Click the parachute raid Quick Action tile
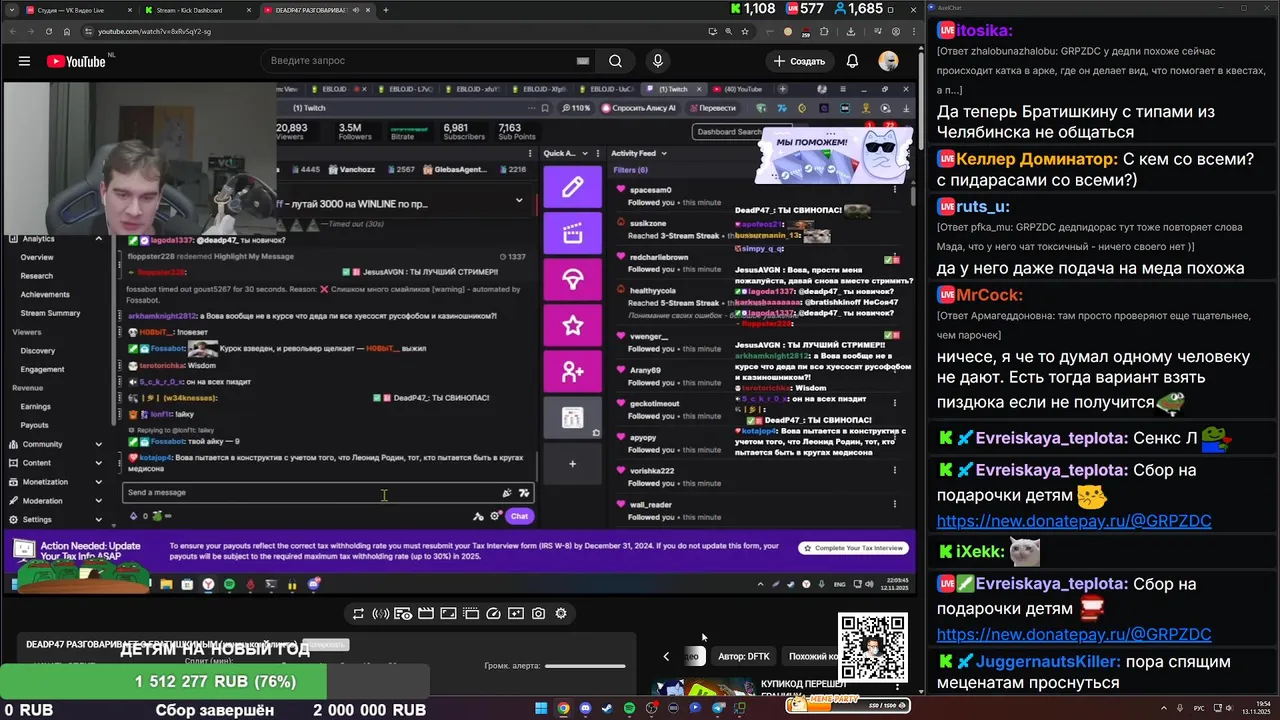 pos(572,280)
